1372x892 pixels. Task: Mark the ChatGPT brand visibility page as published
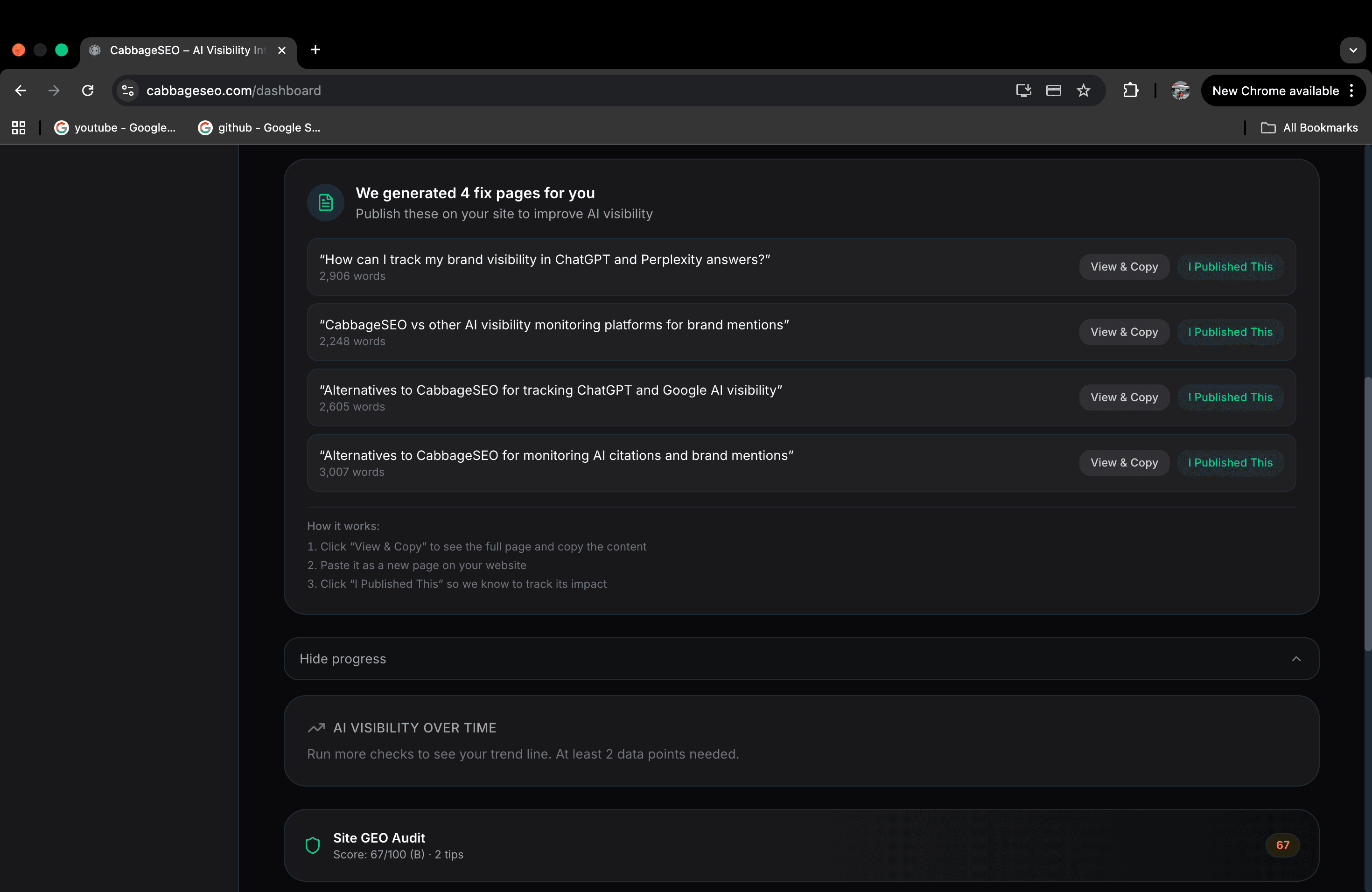point(1230,266)
